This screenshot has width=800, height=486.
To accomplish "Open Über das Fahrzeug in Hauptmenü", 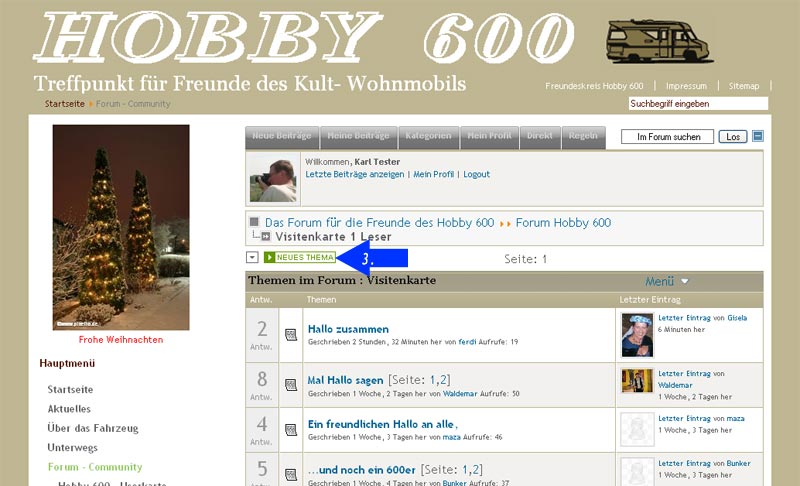I will click(93, 428).
